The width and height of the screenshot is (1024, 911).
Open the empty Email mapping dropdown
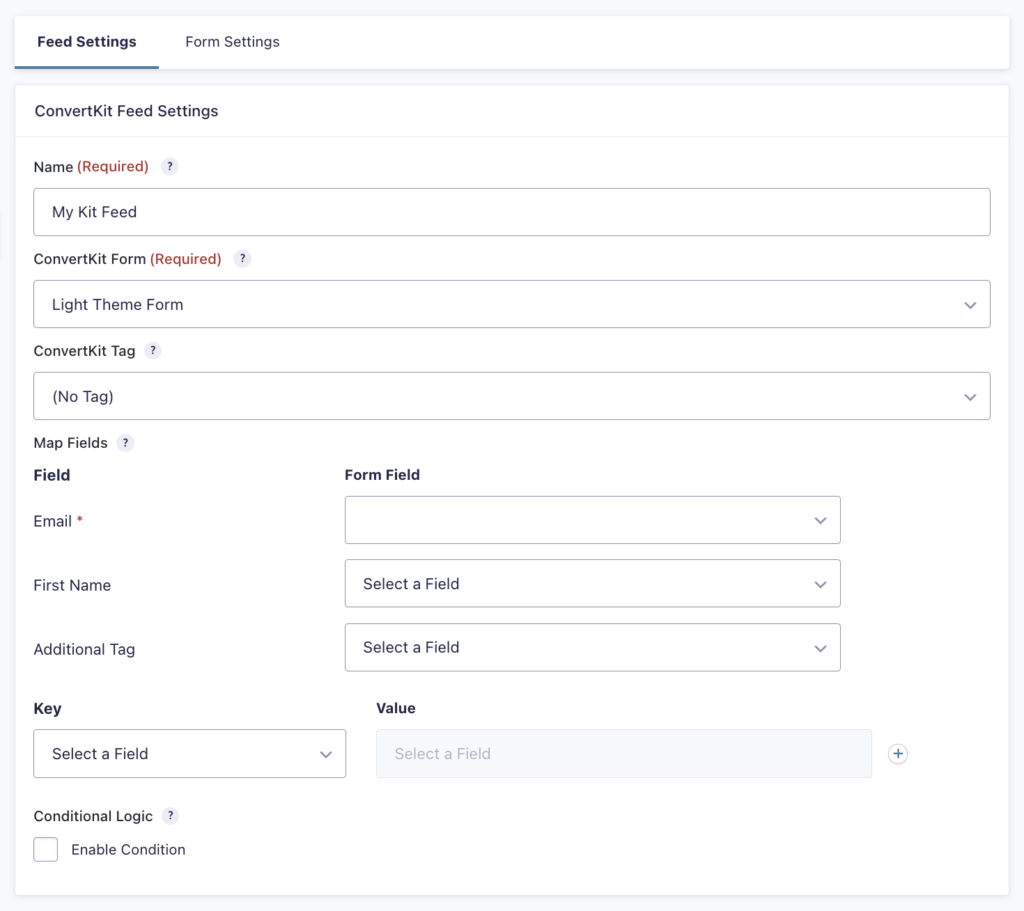tap(592, 520)
